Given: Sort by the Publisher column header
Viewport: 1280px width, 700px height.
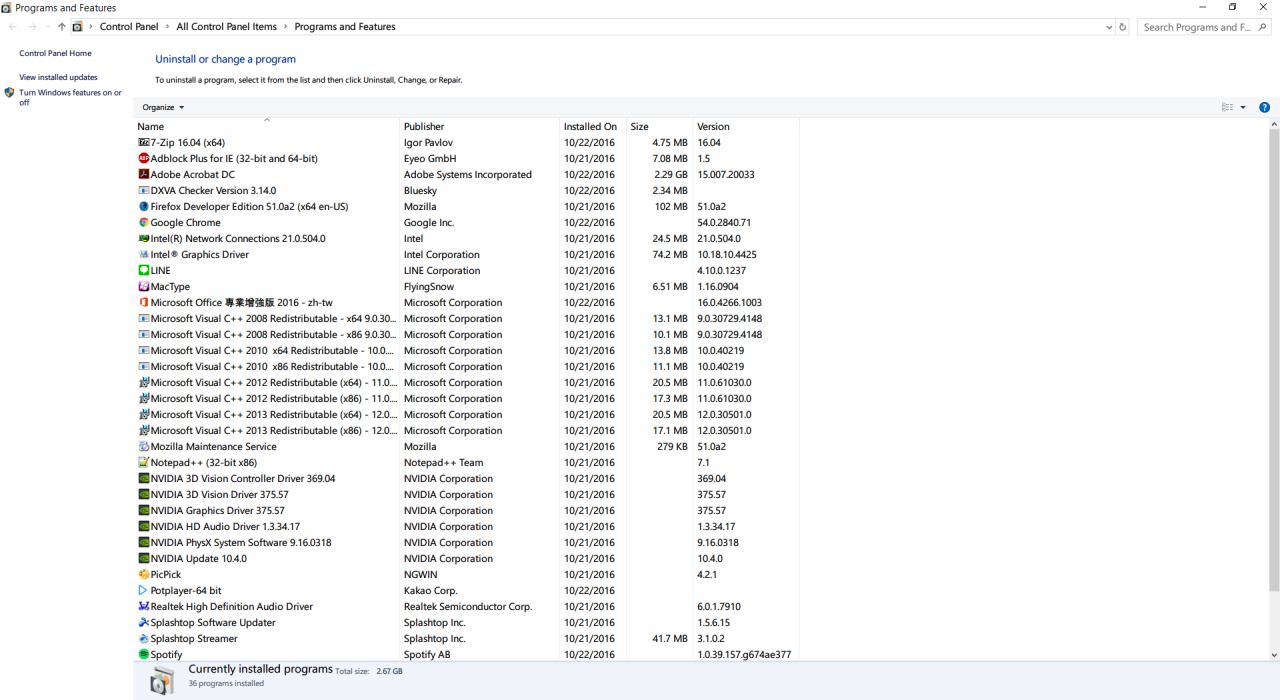Looking at the screenshot, I should pos(480,127).
